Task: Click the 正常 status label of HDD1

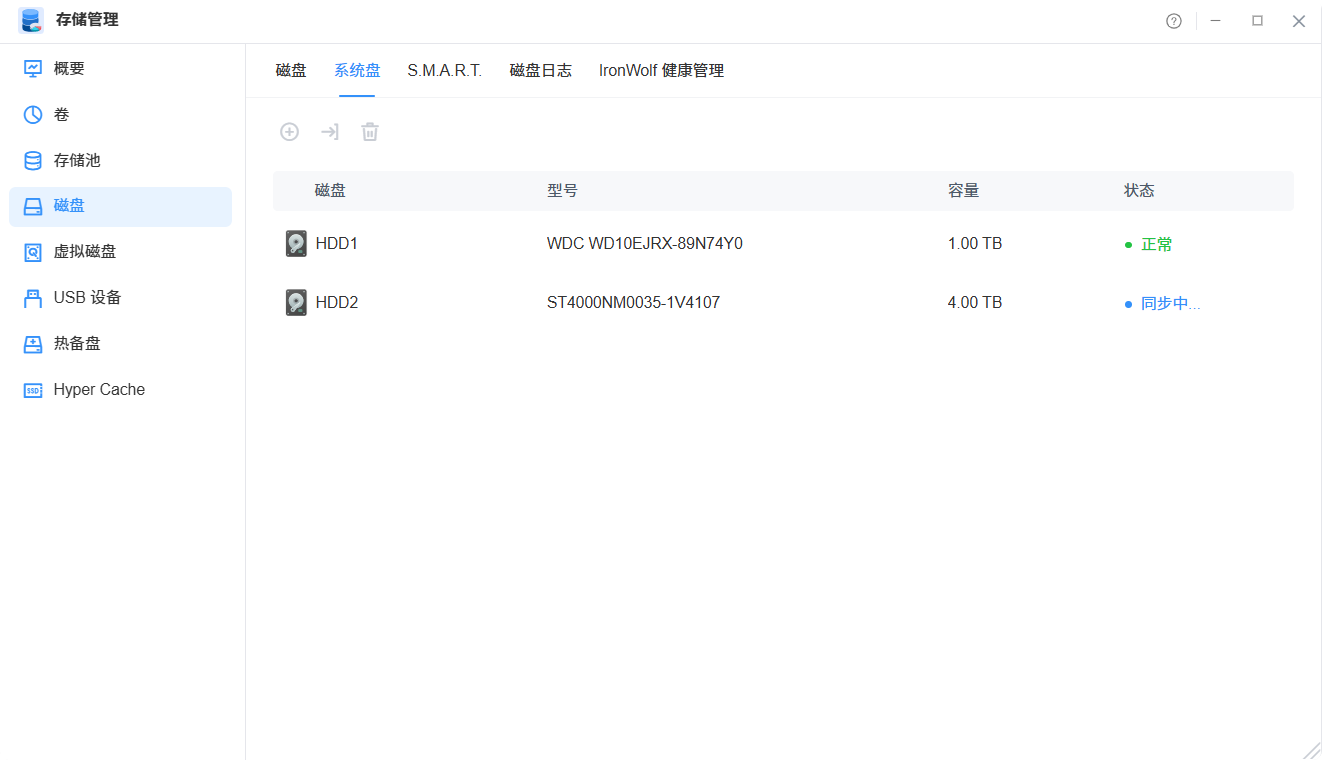Action: 1155,243
